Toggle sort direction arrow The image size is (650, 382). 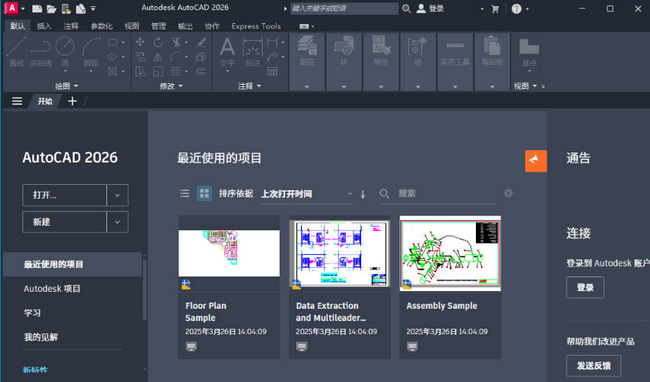(x=363, y=194)
